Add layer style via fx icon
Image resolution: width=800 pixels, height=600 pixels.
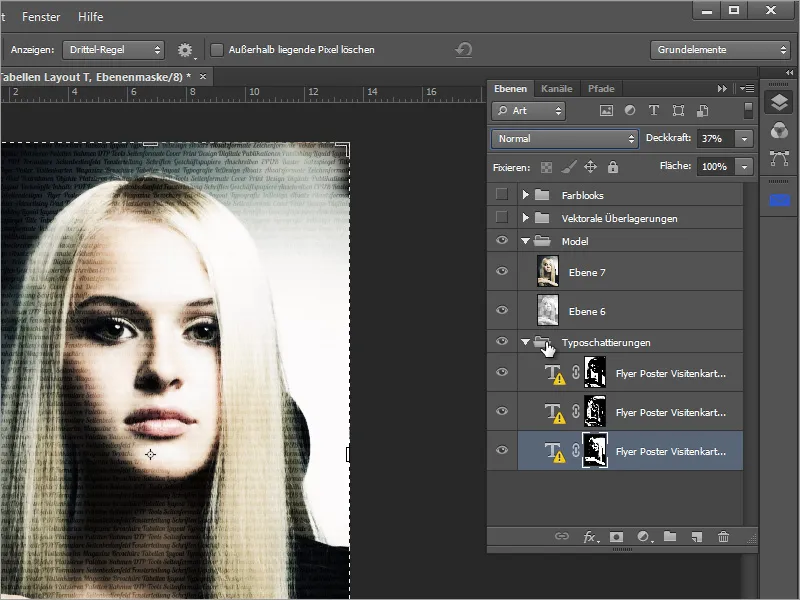[x=591, y=537]
